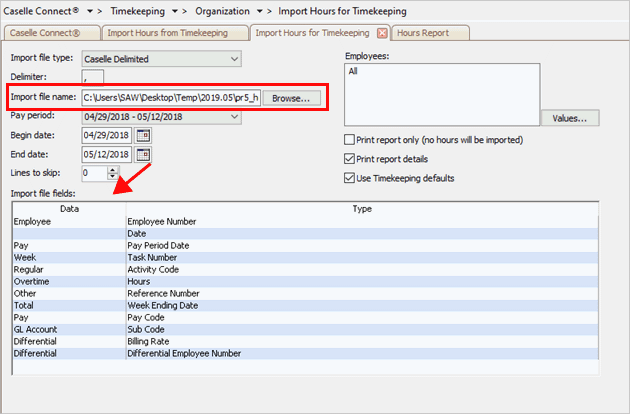
Task: Click the Type column header
Action: click(x=361, y=208)
